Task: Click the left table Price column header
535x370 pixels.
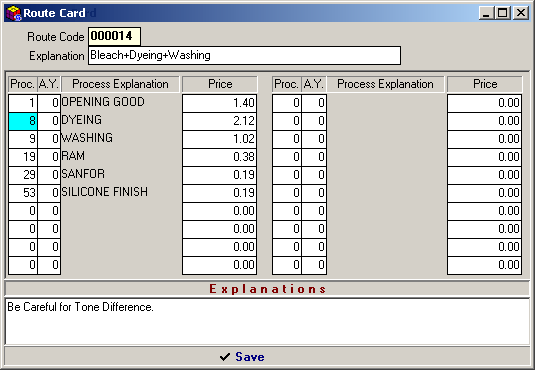Action: tap(220, 84)
